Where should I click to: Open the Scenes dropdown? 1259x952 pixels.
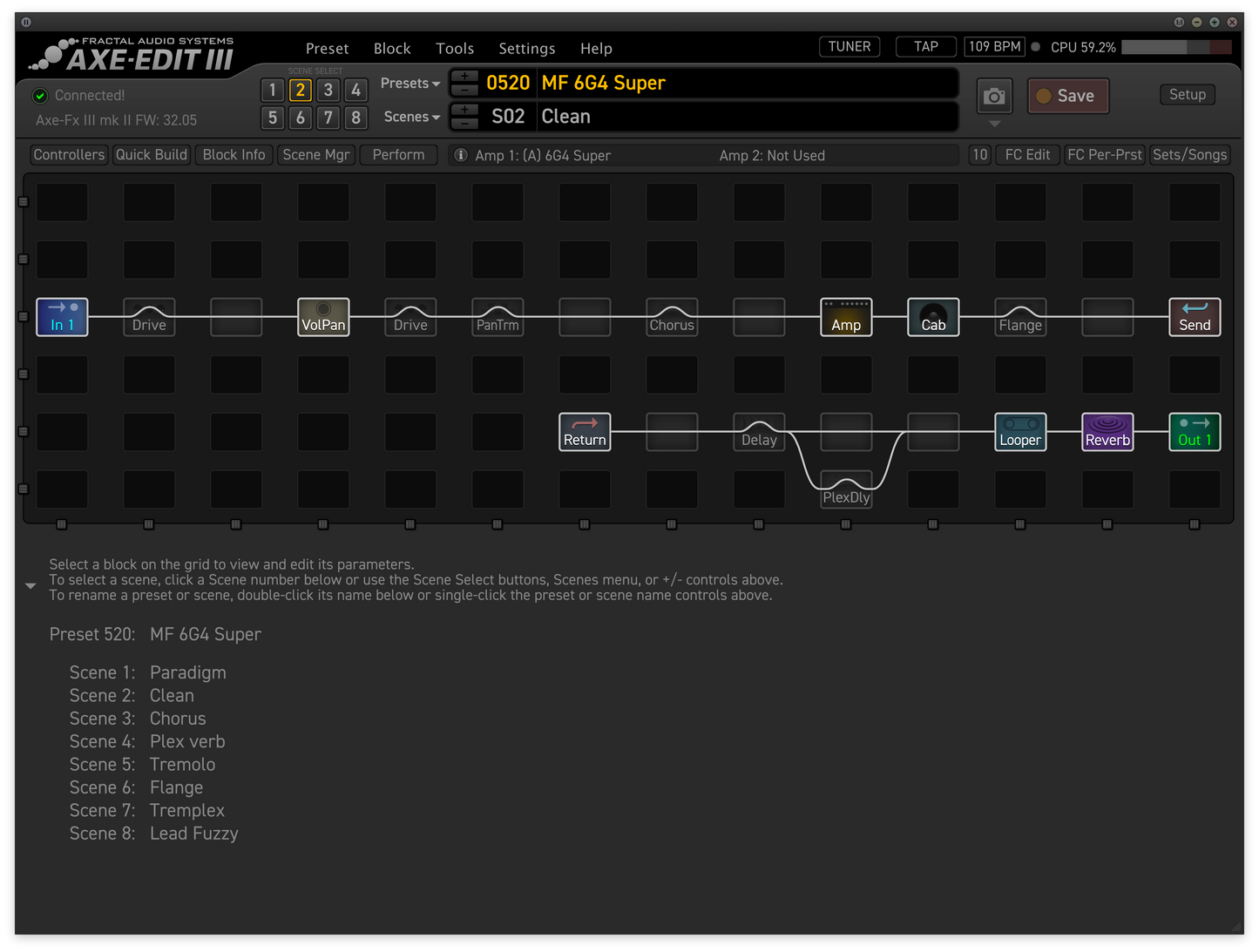point(412,117)
